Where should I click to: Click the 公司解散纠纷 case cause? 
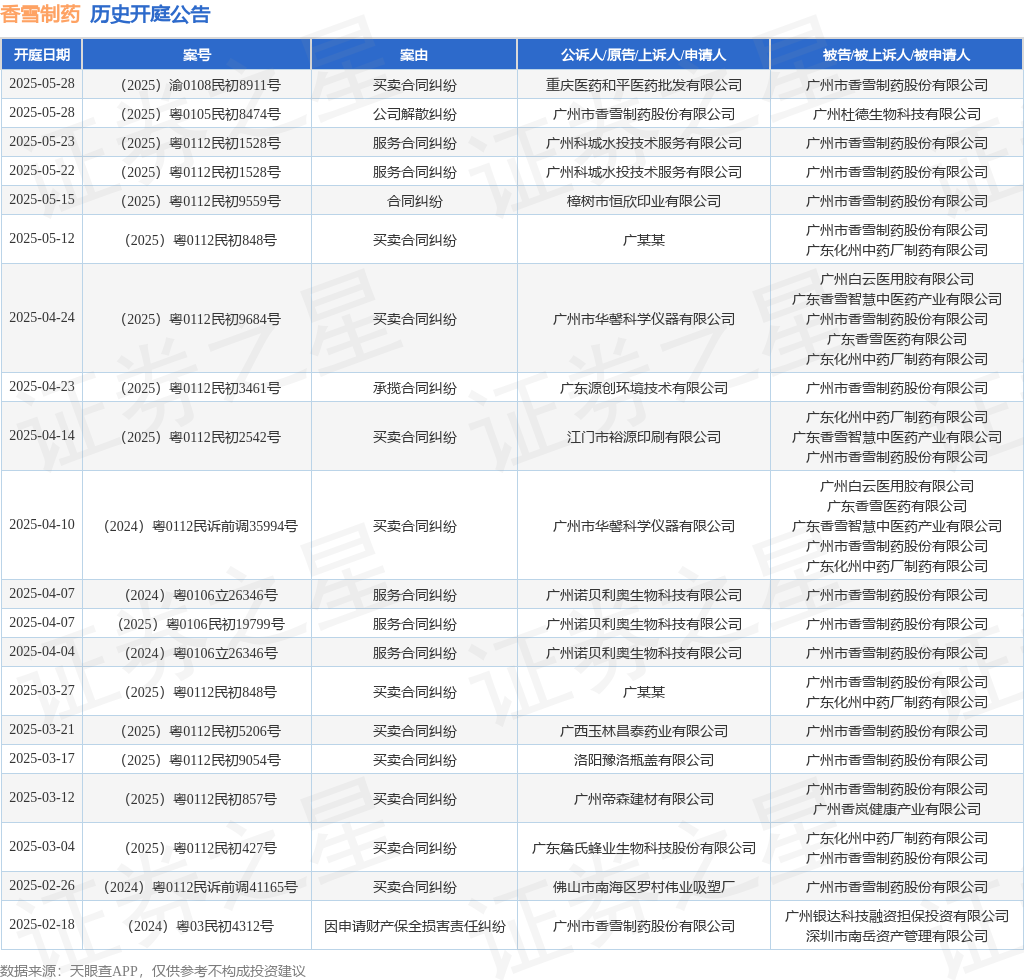click(x=415, y=114)
